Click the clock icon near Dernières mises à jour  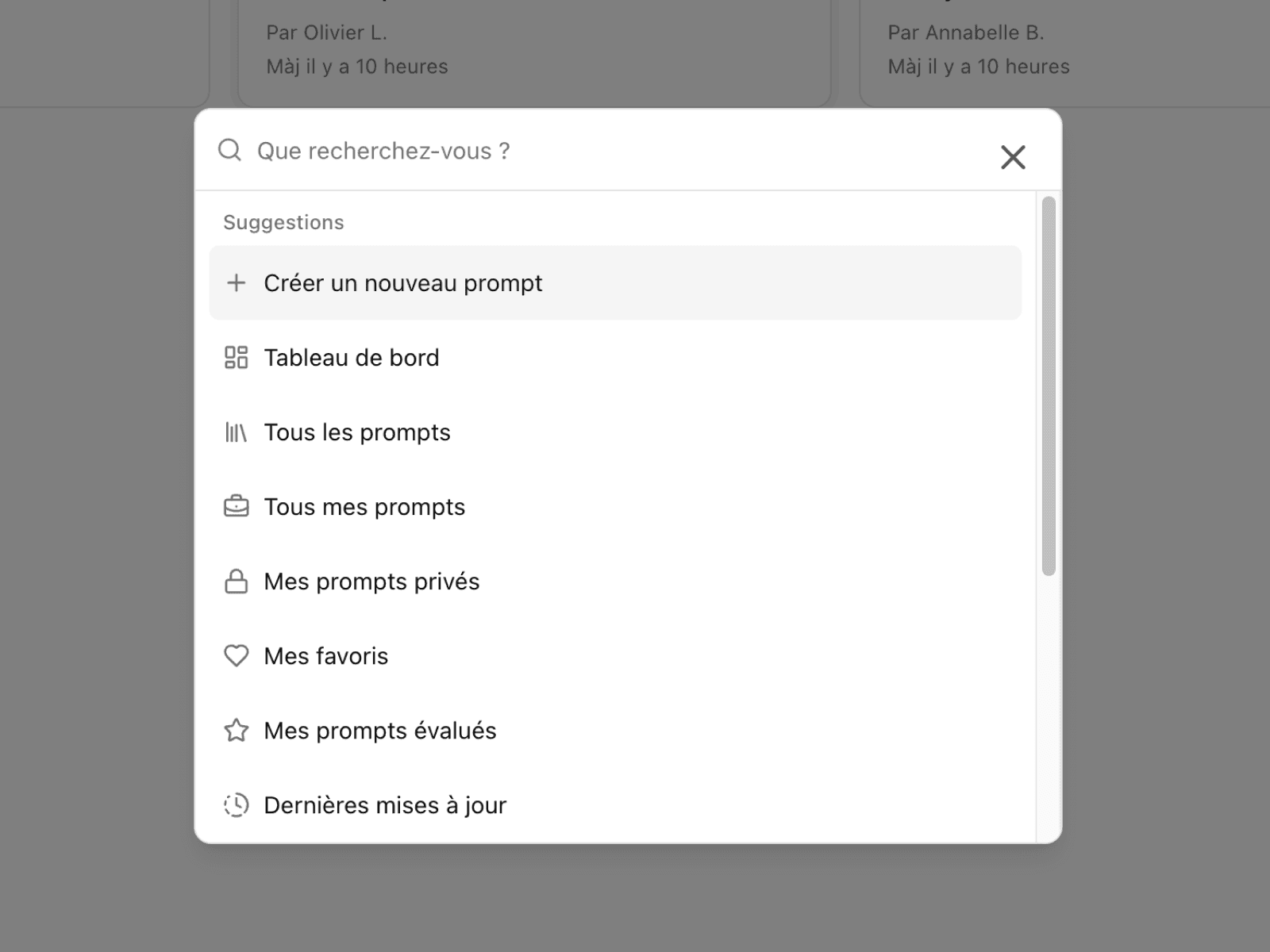tap(237, 804)
